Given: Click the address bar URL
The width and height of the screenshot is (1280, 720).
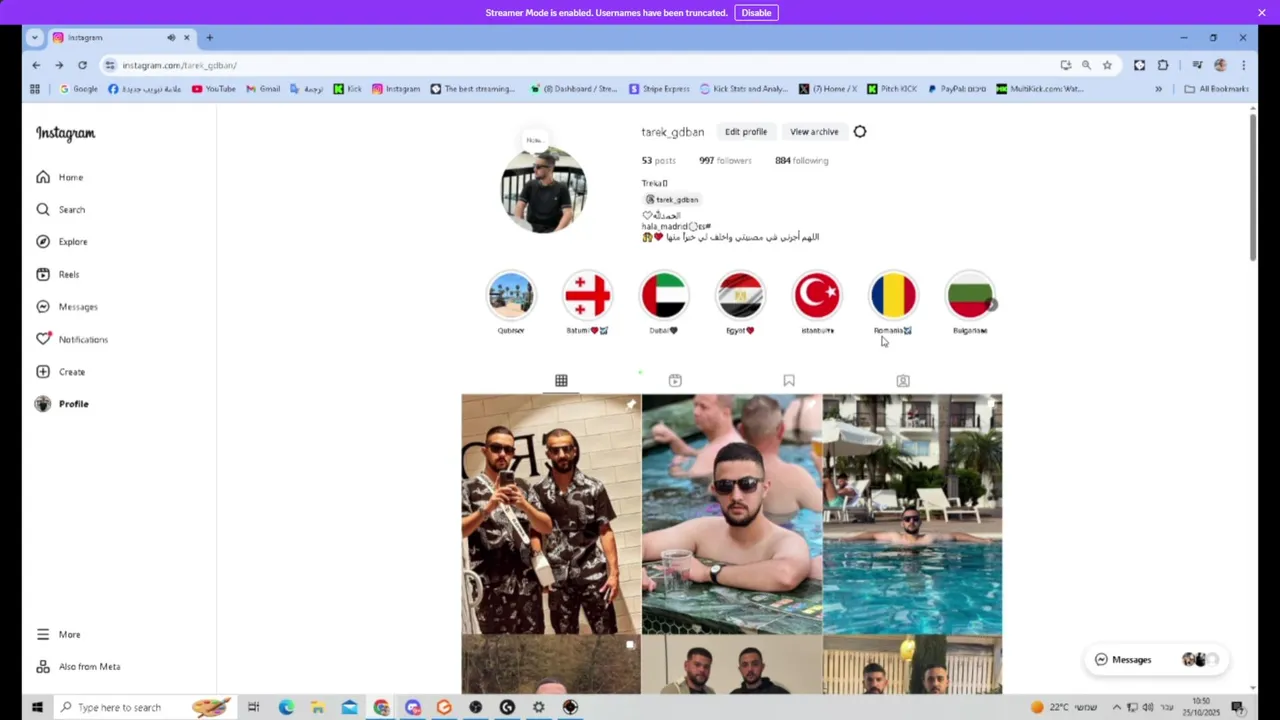Looking at the screenshot, I should click(x=180, y=65).
